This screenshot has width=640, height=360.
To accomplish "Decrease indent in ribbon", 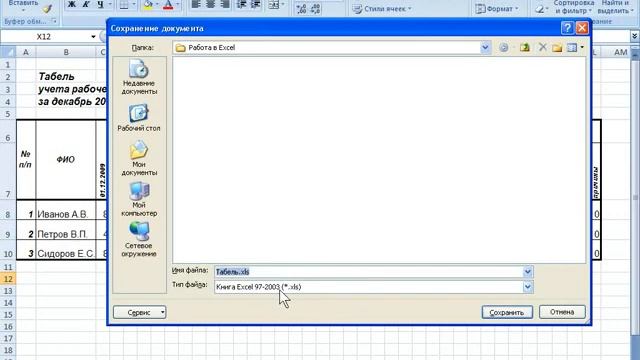I will [242, 4].
